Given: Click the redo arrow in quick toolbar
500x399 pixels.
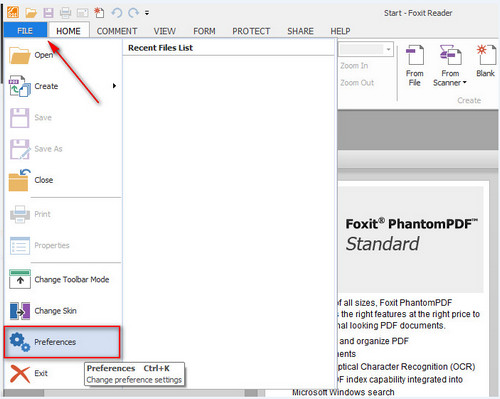Looking at the screenshot, I should pos(134,13).
